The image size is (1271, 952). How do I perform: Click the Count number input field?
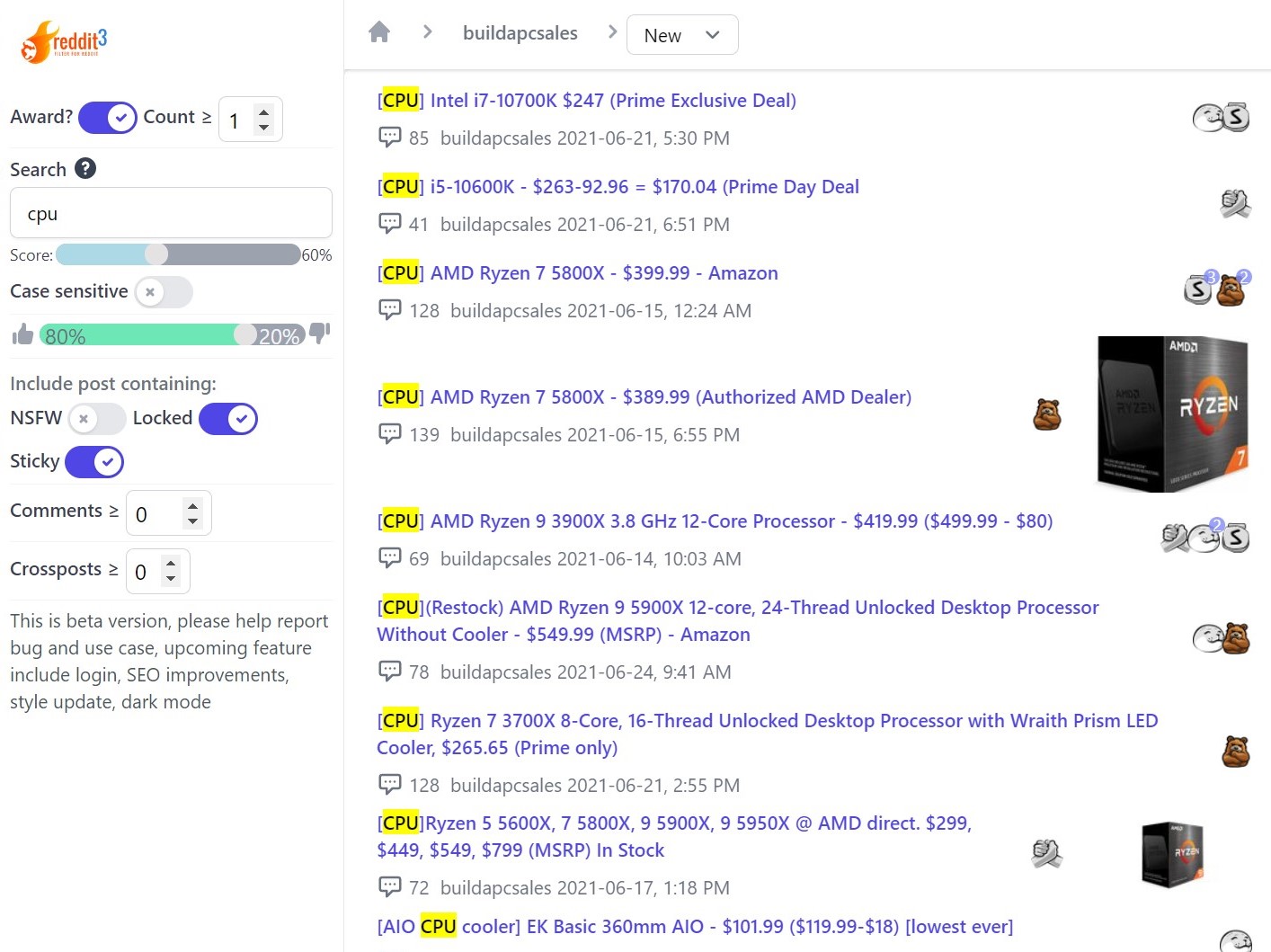click(x=251, y=120)
